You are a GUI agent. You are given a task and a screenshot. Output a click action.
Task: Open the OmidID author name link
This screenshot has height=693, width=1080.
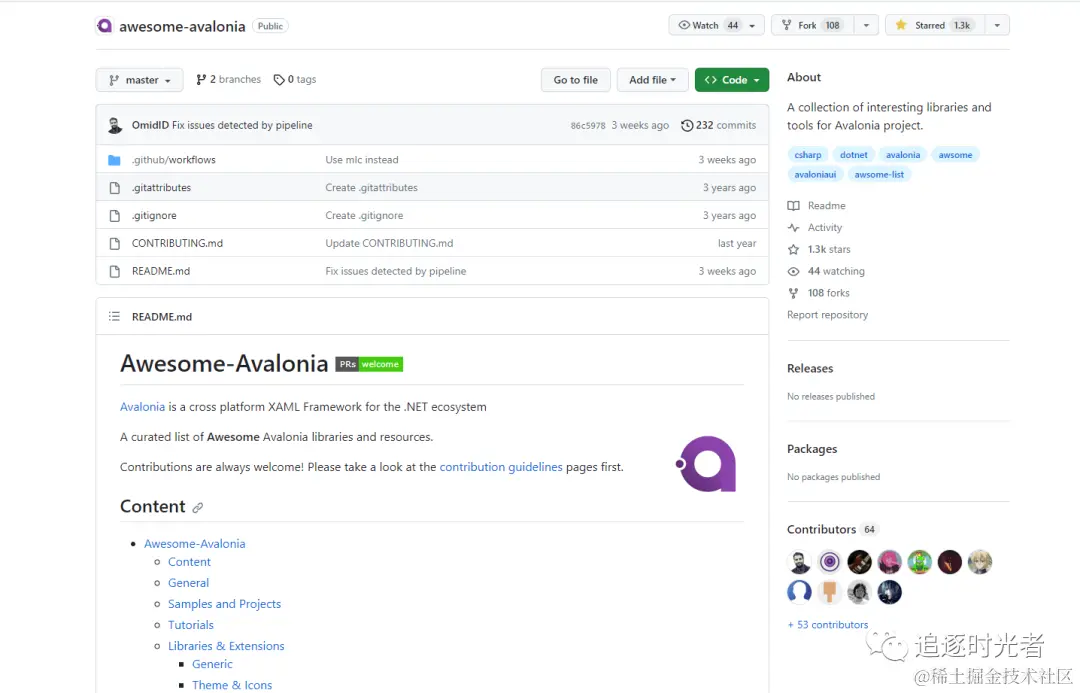click(x=150, y=125)
